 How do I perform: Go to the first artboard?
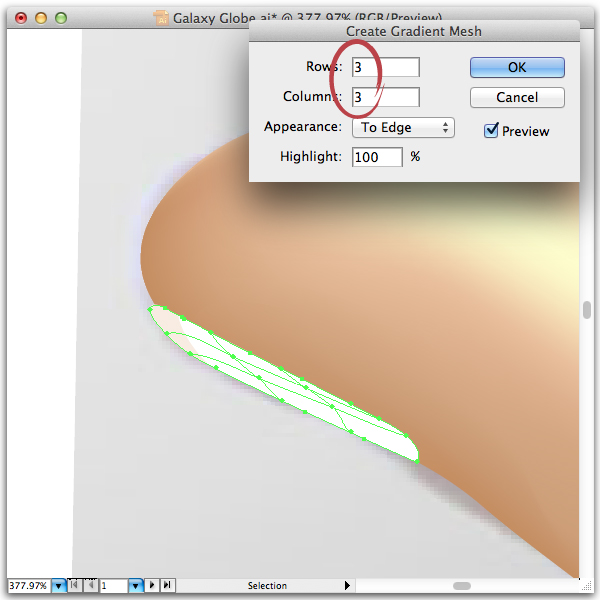pos(75,585)
